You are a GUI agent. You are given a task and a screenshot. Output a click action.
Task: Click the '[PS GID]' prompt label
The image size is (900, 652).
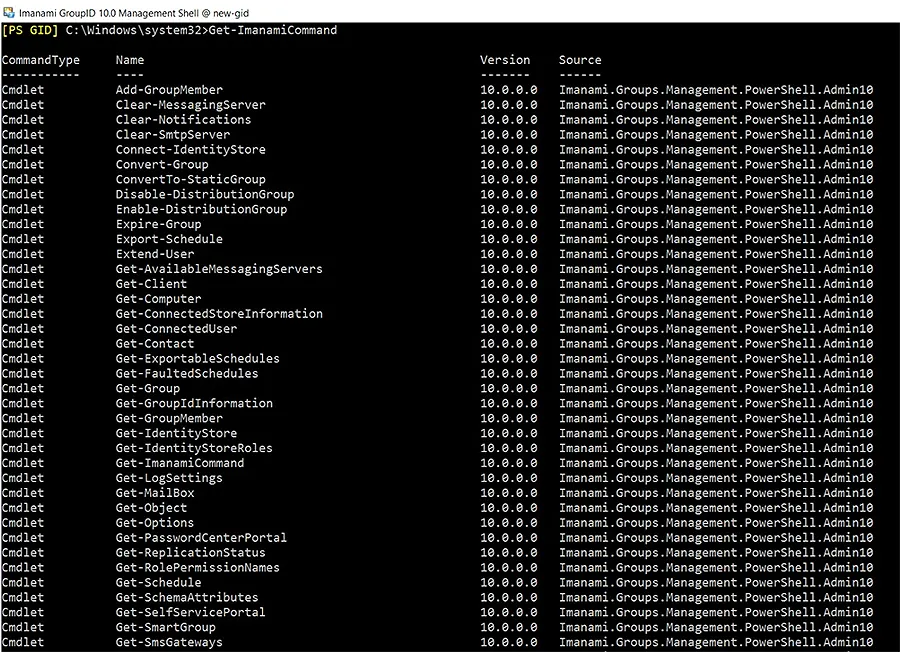click(x=30, y=30)
